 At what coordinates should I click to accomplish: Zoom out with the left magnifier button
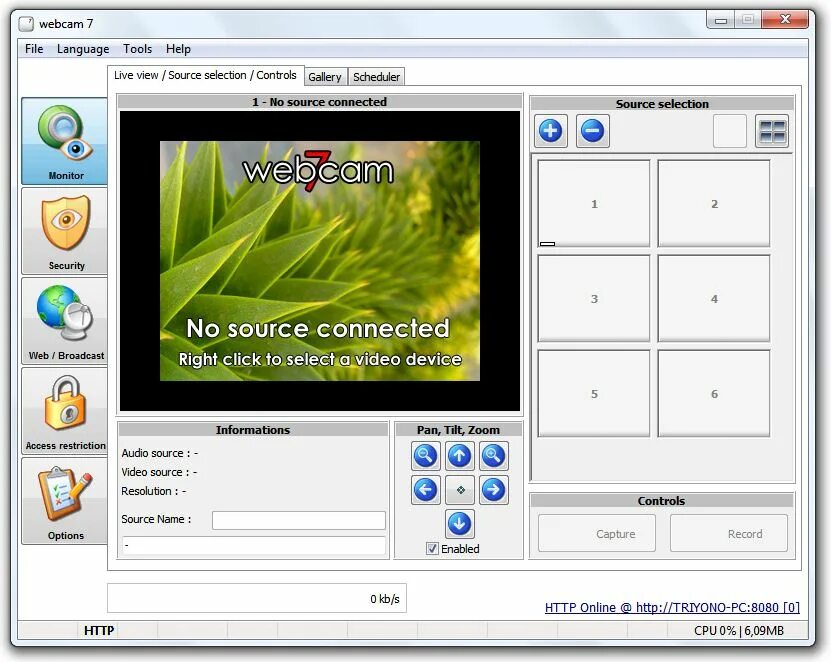click(x=426, y=456)
